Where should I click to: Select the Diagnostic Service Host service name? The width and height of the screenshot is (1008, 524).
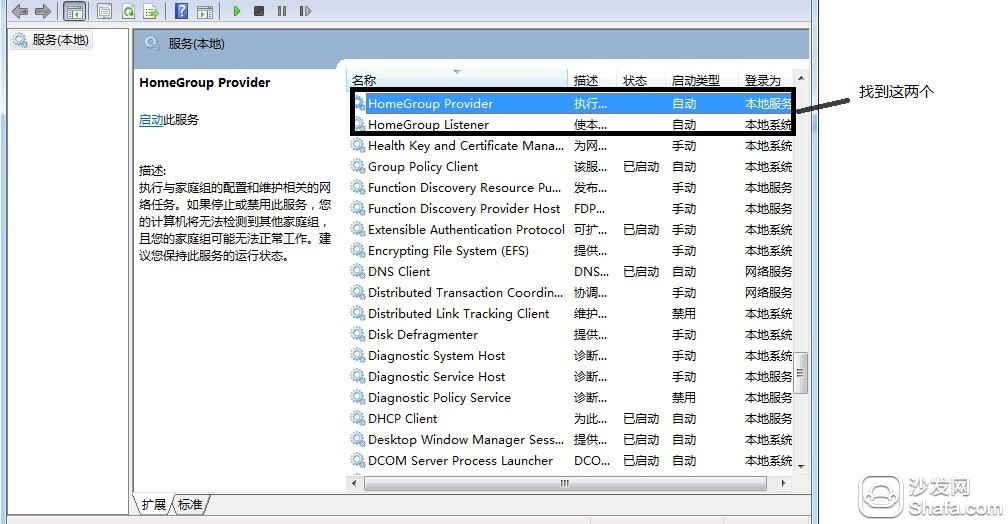436,377
